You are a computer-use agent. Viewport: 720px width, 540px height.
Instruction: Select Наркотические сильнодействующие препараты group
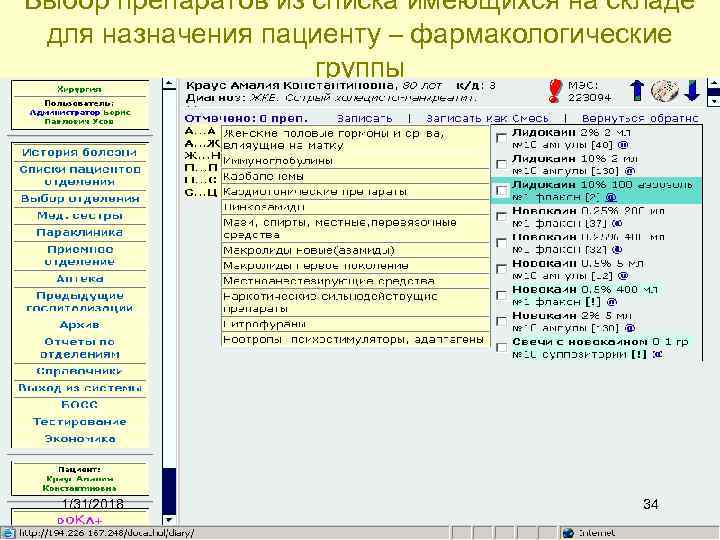pyautogui.click(x=355, y=303)
